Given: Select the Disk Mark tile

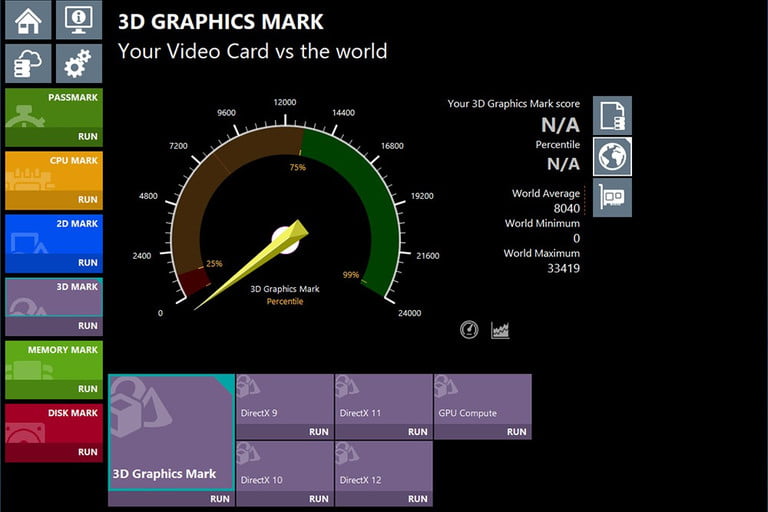Looking at the screenshot, I should tap(54, 424).
